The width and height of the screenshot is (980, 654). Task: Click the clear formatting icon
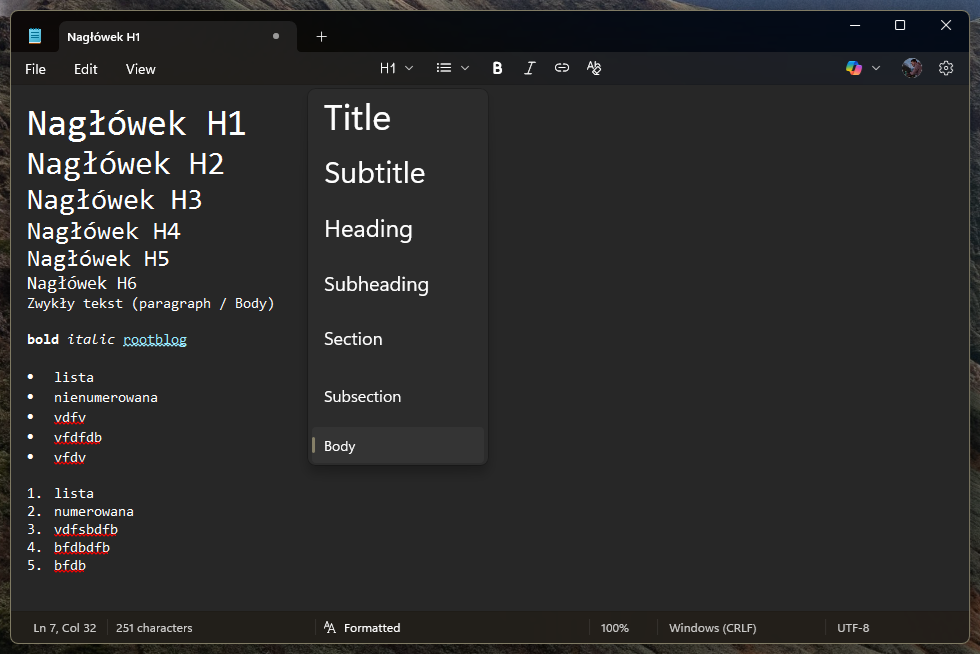pyautogui.click(x=594, y=68)
